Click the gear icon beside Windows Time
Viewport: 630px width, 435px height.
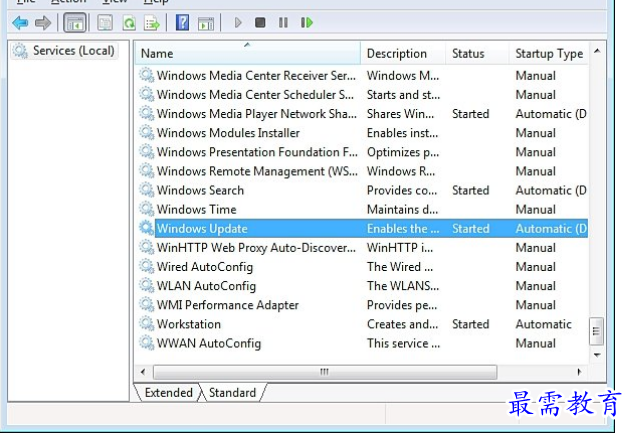tap(147, 209)
